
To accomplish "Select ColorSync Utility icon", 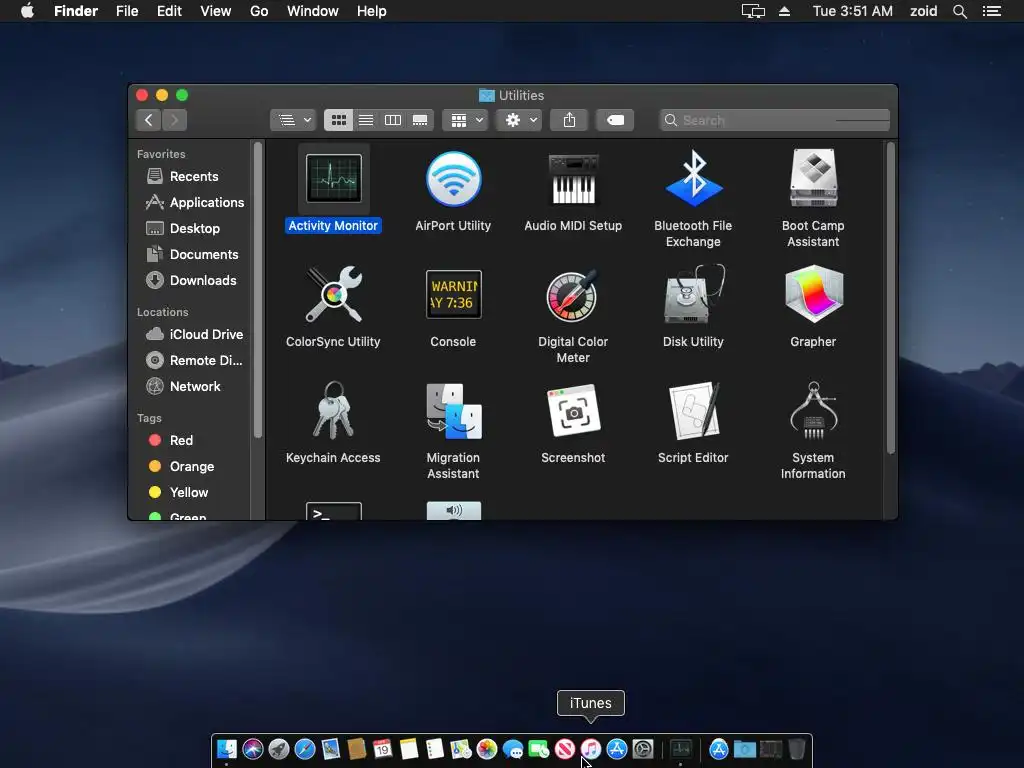I will tap(333, 294).
